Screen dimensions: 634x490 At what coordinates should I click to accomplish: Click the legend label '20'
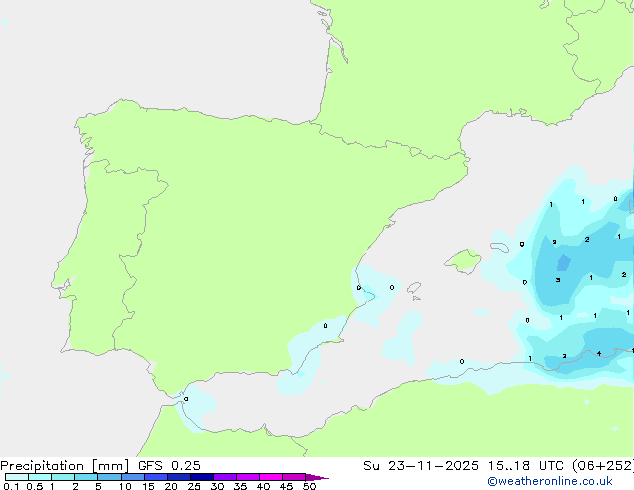(x=171, y=486)
